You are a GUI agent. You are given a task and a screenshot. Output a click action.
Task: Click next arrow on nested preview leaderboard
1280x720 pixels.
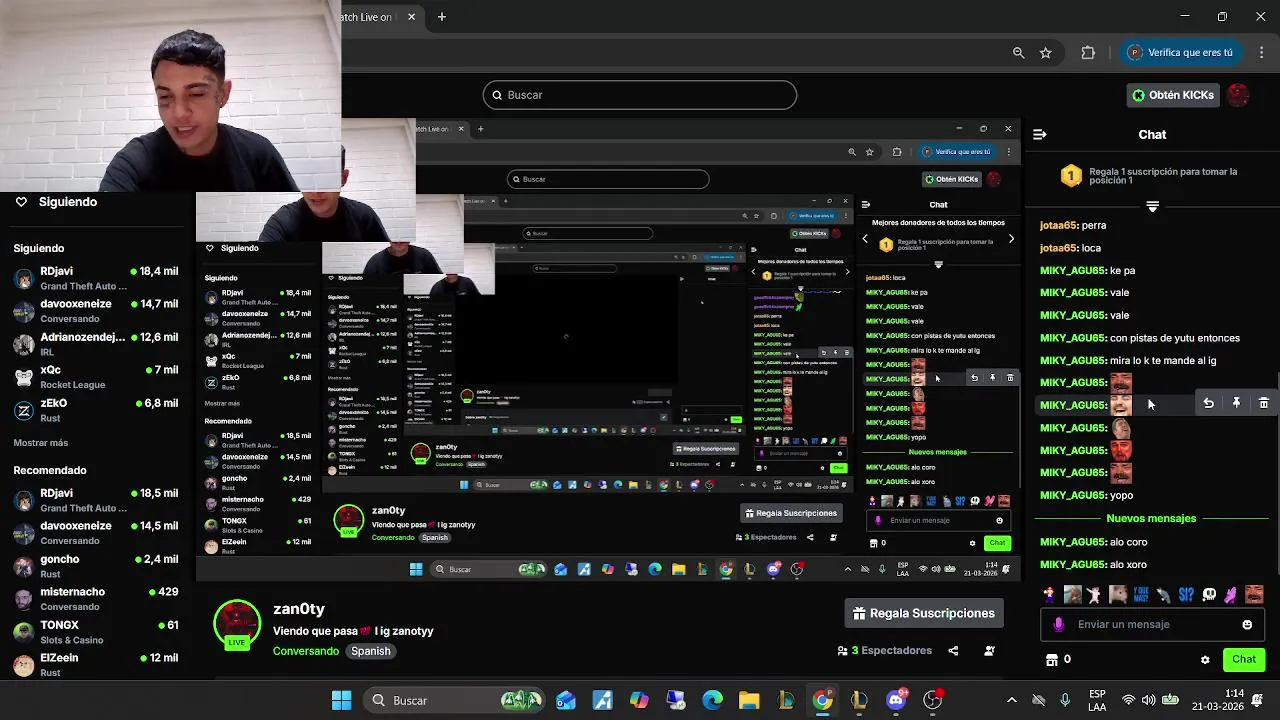(1011, 239)
